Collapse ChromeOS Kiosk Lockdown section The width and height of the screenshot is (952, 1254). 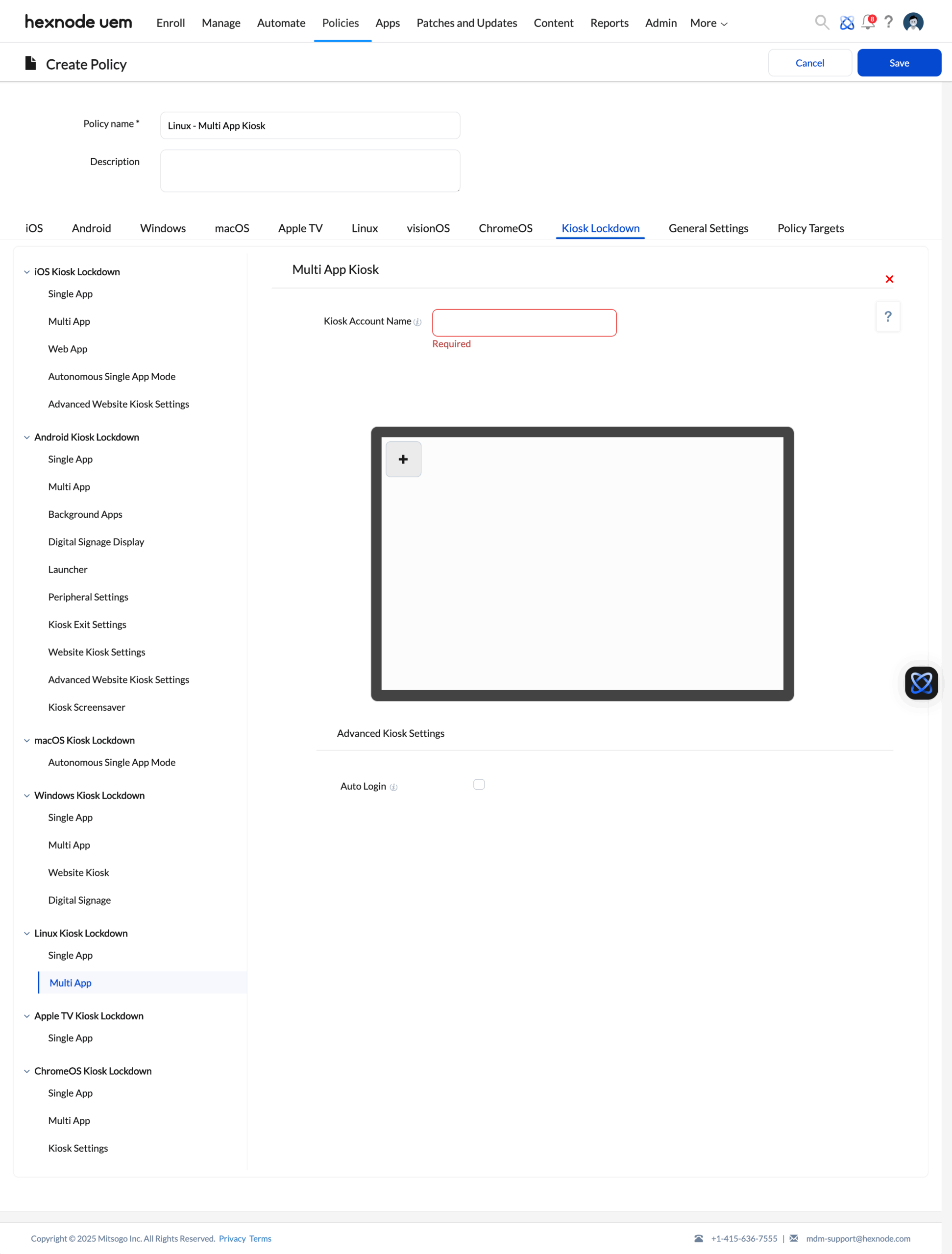coord(26,1071)
